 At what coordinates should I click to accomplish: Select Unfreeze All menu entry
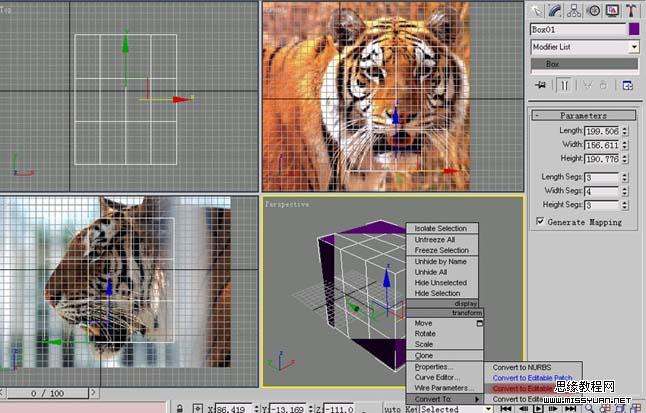pyautogui.click(x=435, y=239)
